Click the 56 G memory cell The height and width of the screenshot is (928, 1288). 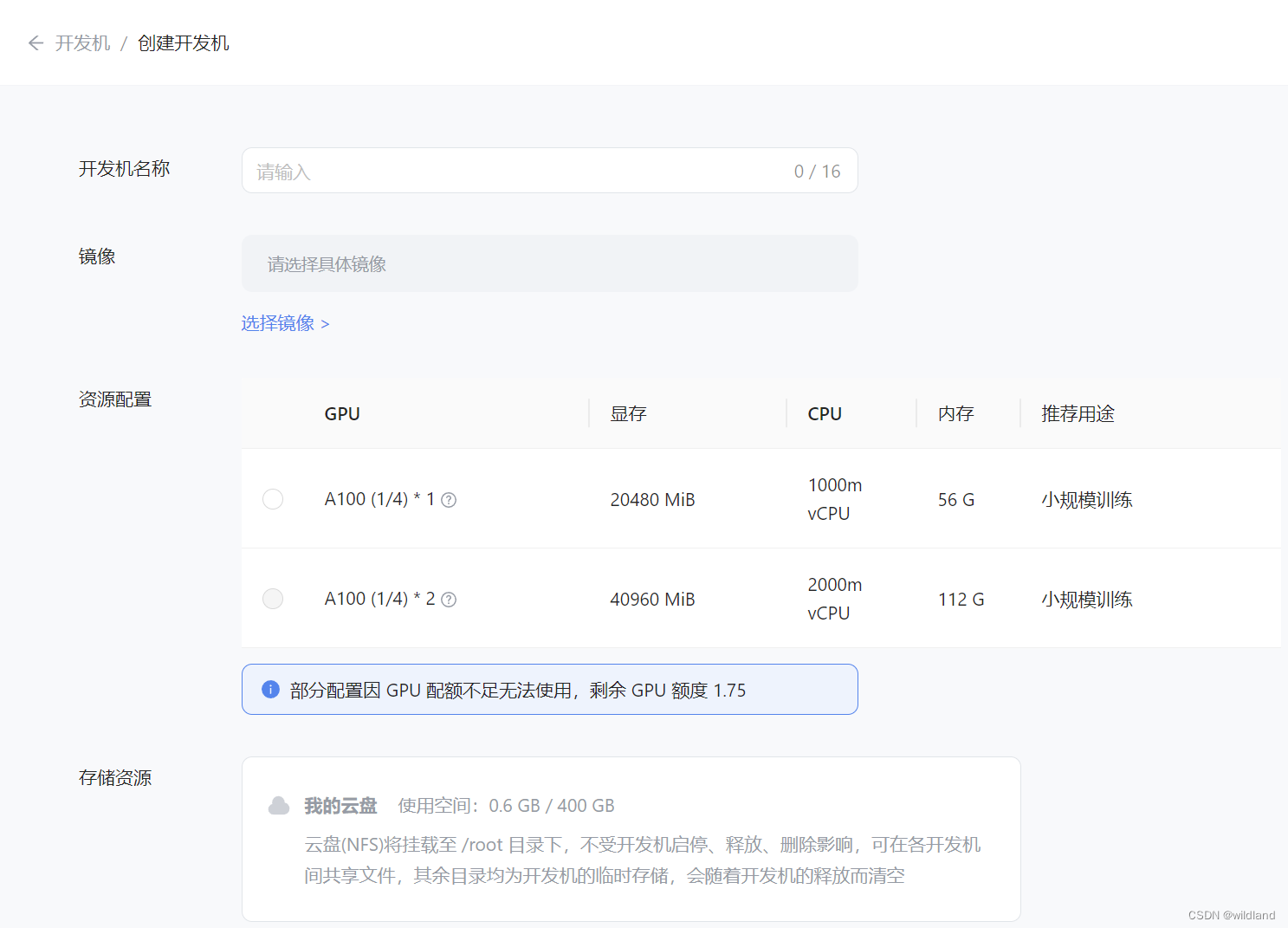click(x=956, y=500)
